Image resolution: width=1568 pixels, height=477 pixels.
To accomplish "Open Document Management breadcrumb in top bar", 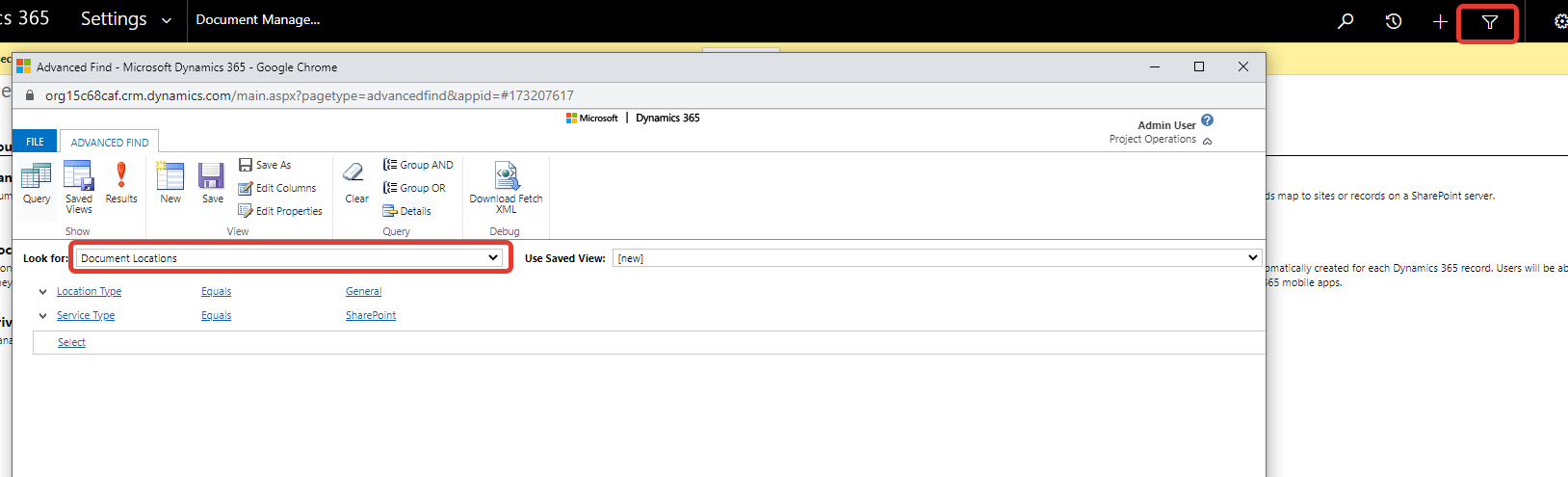I will coord(258,19).
